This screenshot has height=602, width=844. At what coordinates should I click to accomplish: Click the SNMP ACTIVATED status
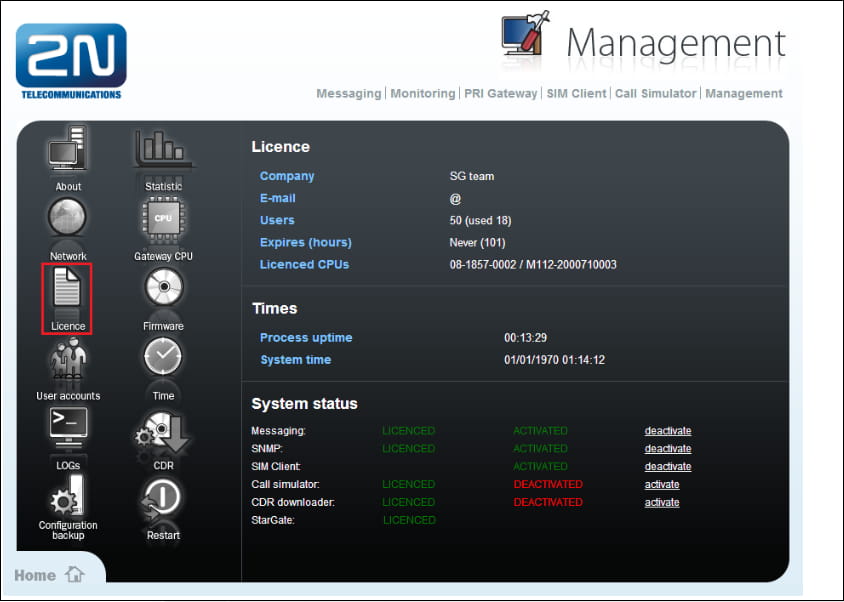click(540, 449)
